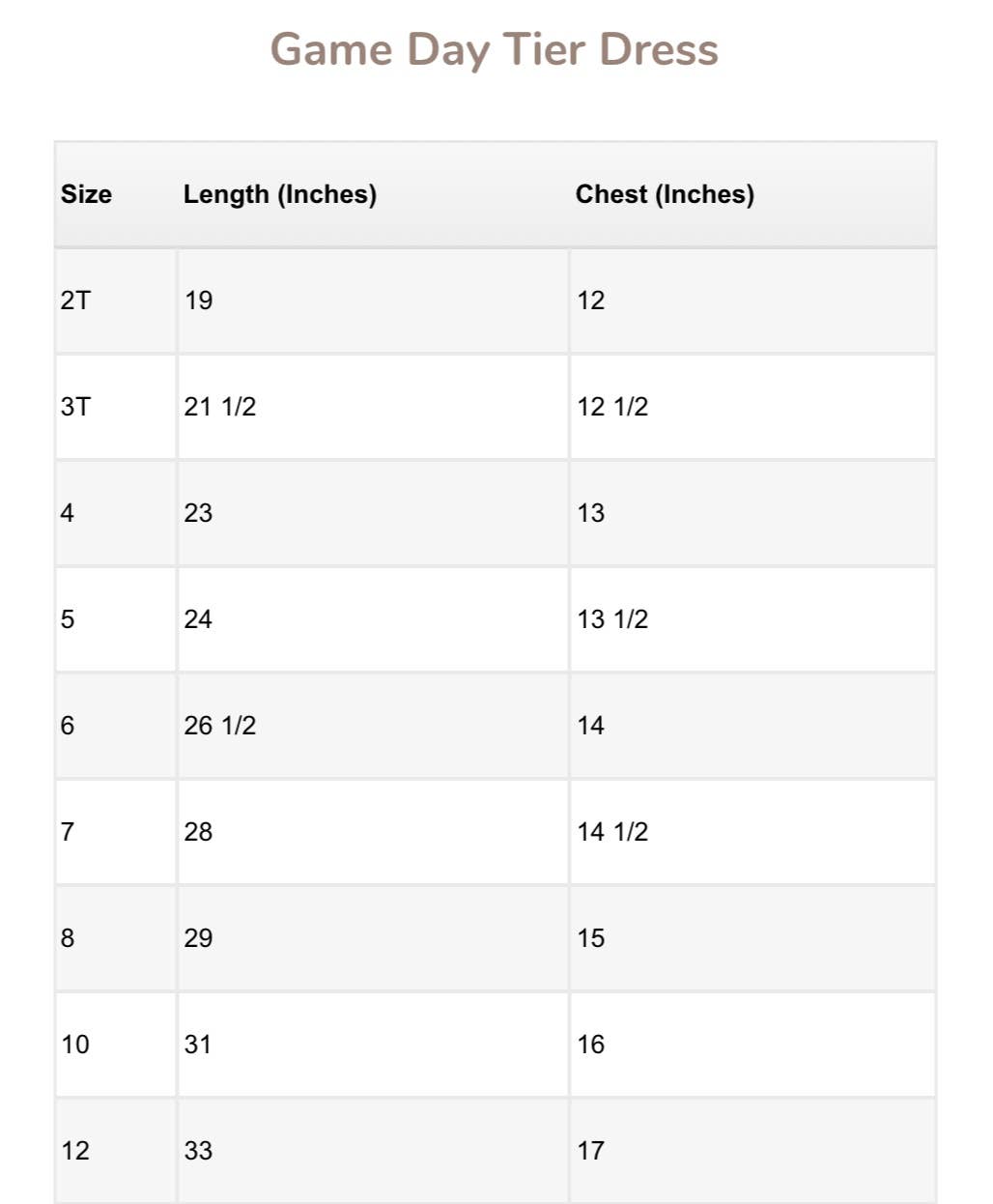
Task: Click the length 29 cell
Action: tap(199, 938)
